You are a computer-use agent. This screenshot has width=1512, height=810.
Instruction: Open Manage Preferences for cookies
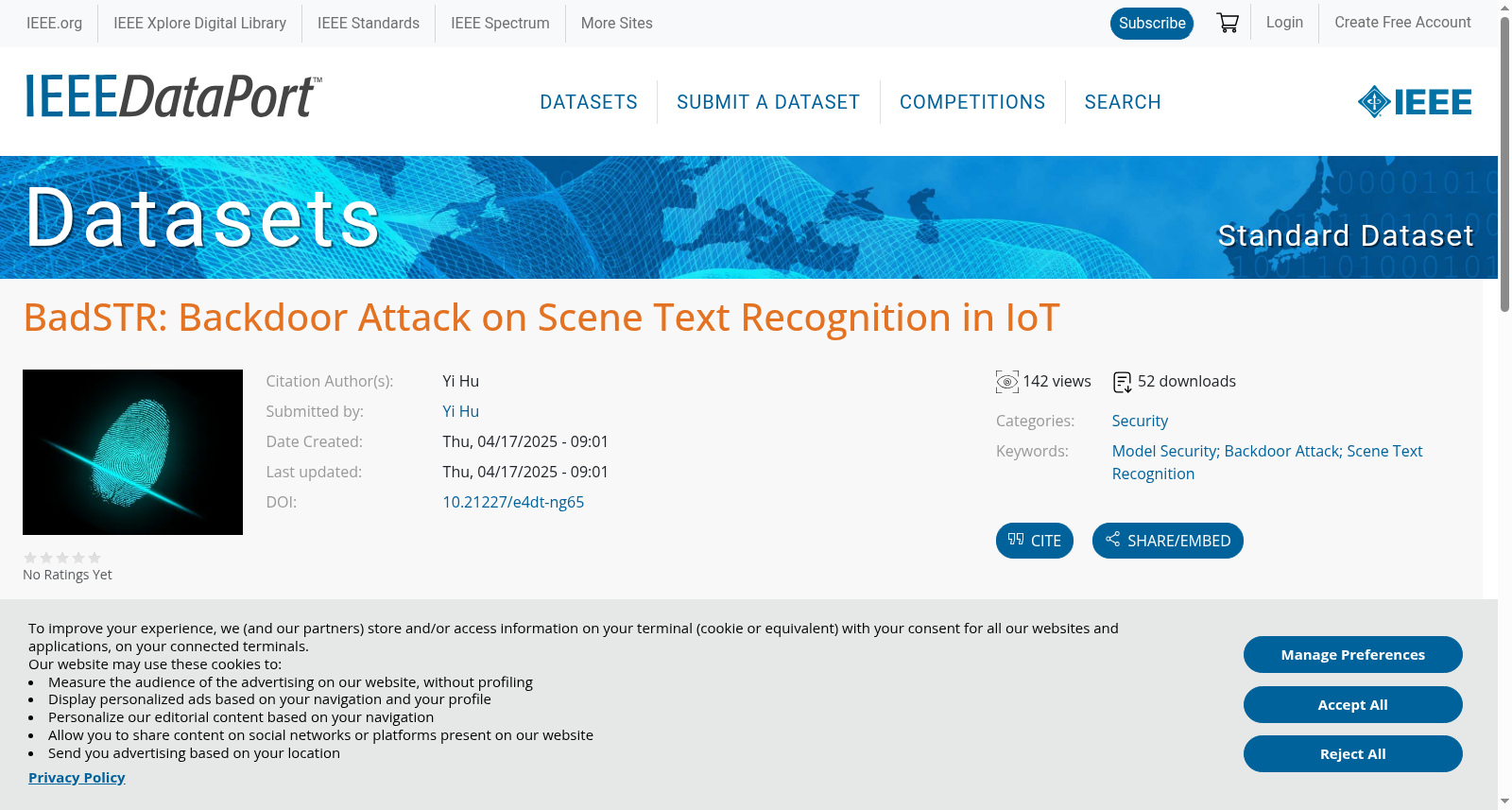point(1353,654)
